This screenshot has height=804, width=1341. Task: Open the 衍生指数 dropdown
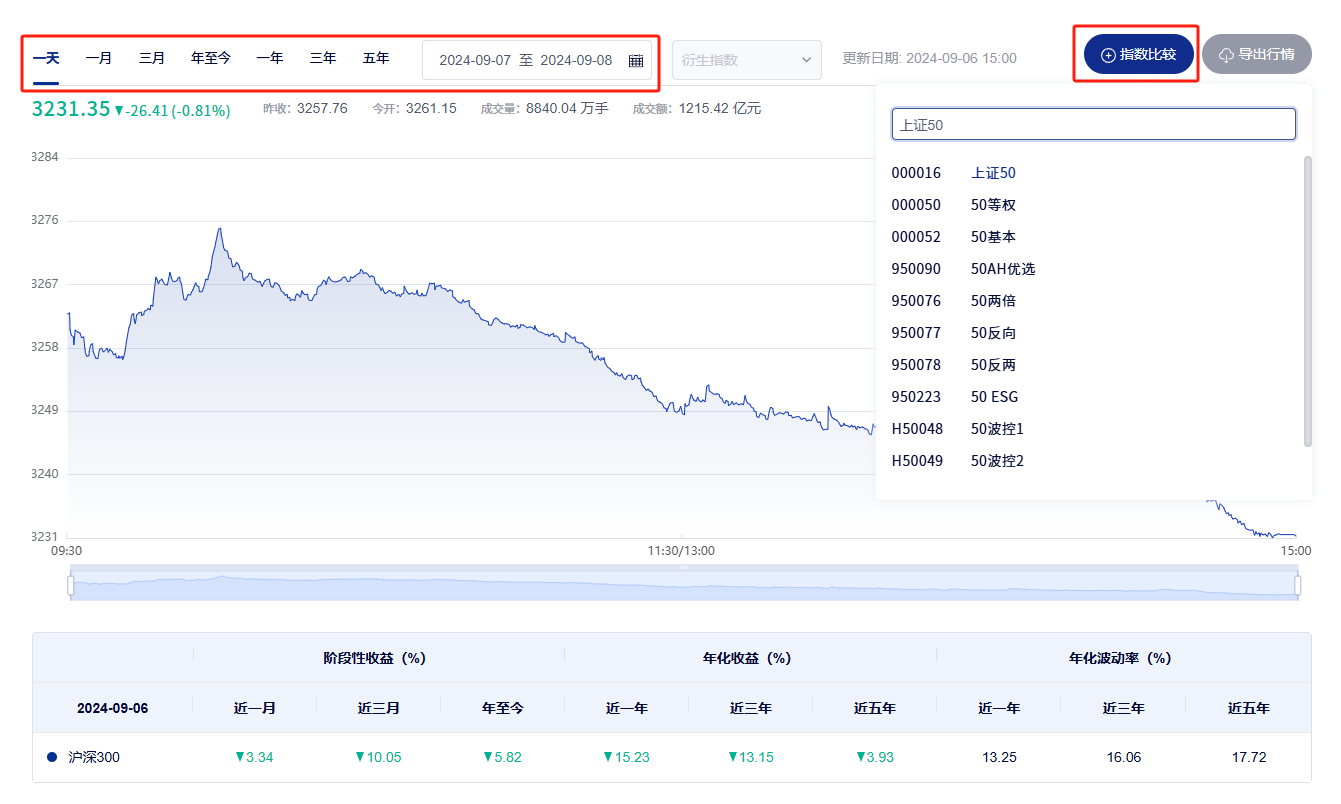(746, 60)
